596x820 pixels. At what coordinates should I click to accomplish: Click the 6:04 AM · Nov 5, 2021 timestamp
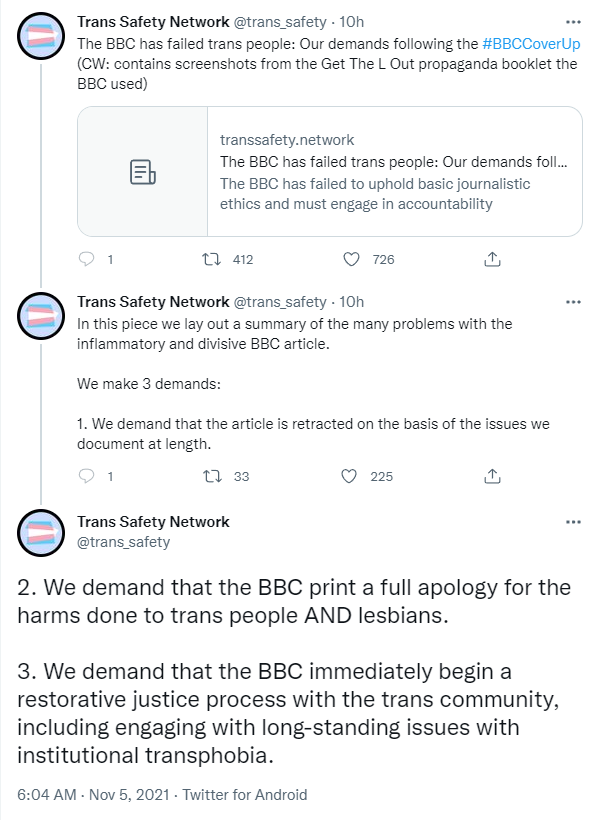point(93,795)
